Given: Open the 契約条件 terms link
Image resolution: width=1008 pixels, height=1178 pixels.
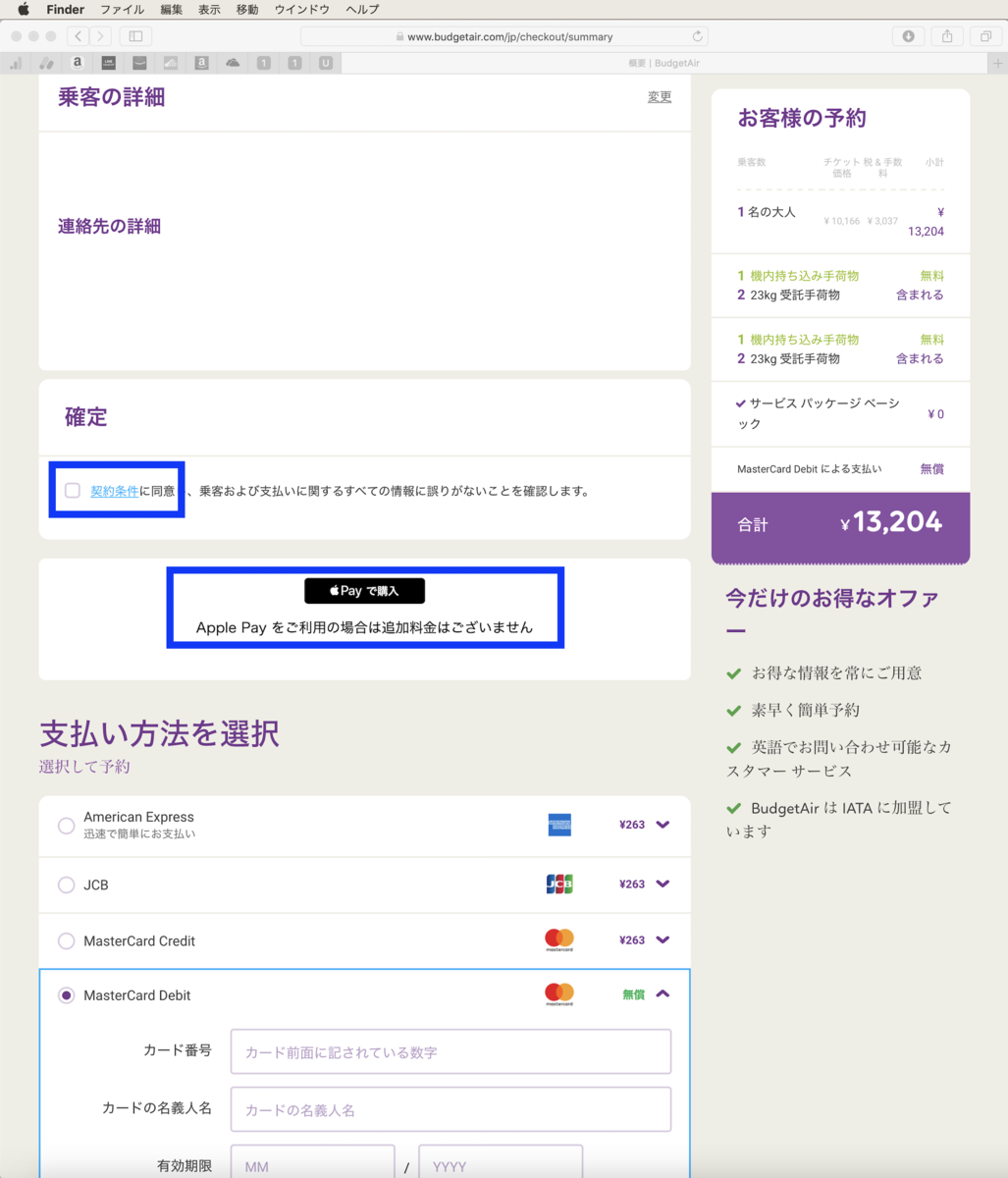Looking at the screenshot, I should (114, 491).
